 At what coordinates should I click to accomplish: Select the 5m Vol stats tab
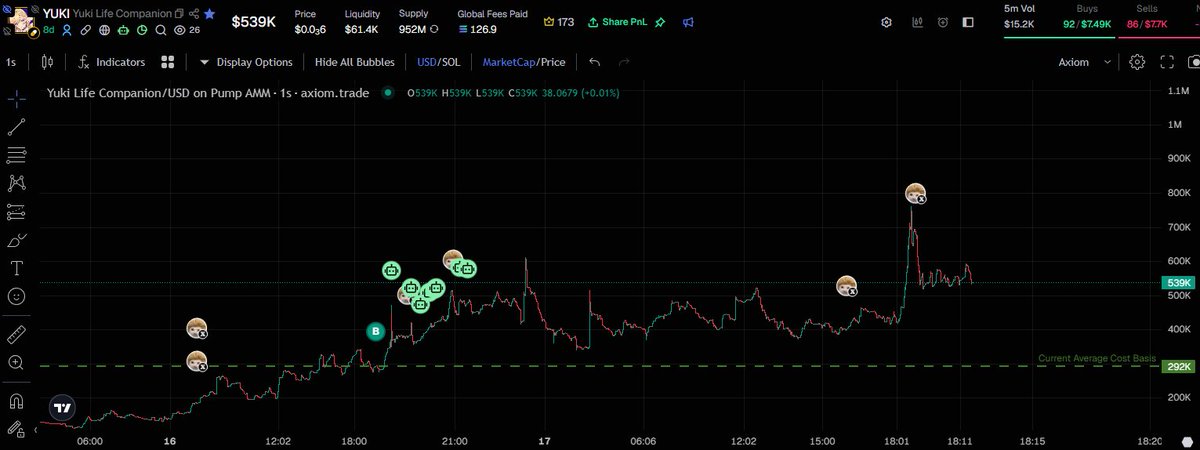(x=1020, y=16)
